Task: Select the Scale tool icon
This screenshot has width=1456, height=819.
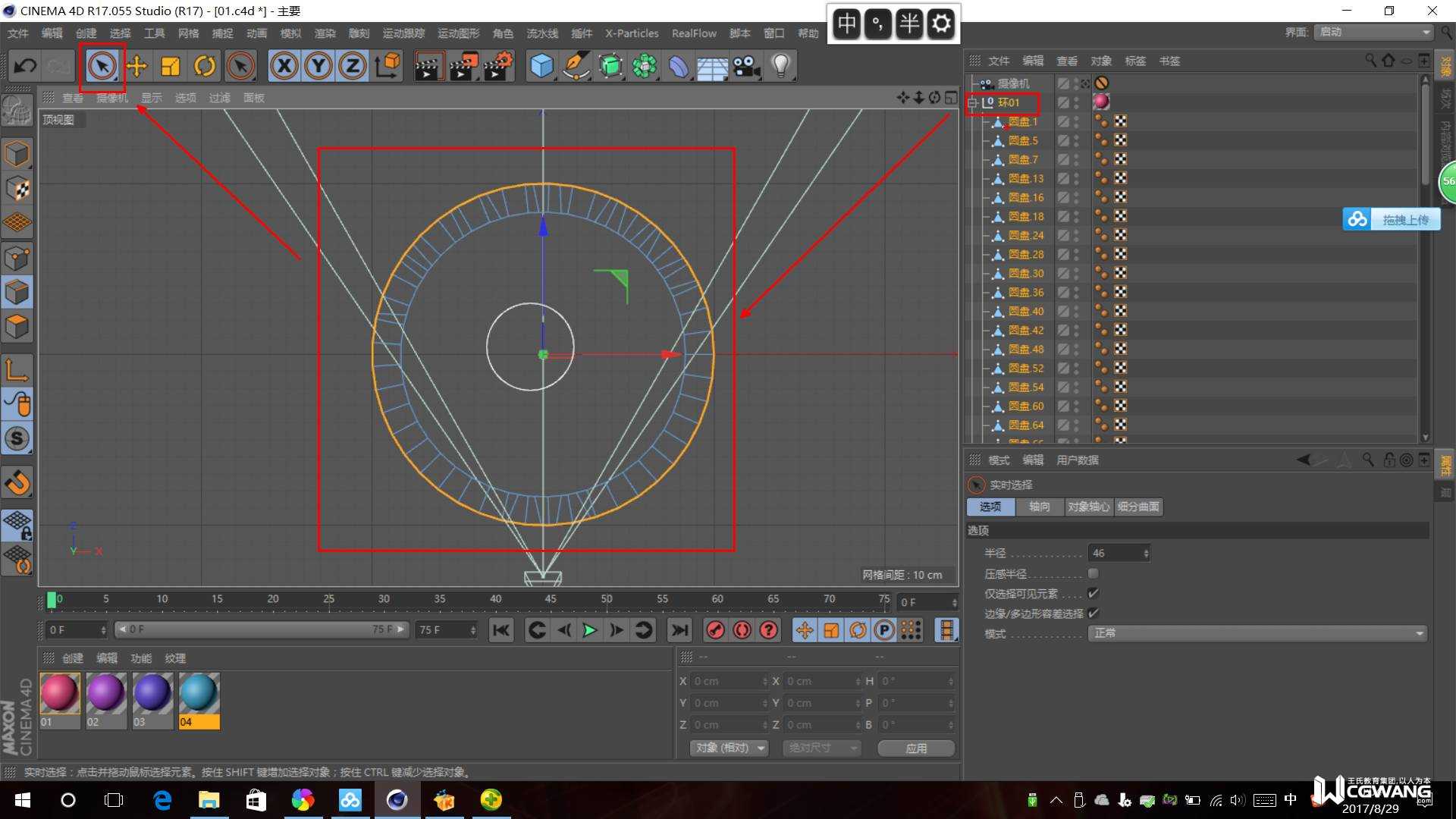Action: pyautogui.click(x=171, y=66)
